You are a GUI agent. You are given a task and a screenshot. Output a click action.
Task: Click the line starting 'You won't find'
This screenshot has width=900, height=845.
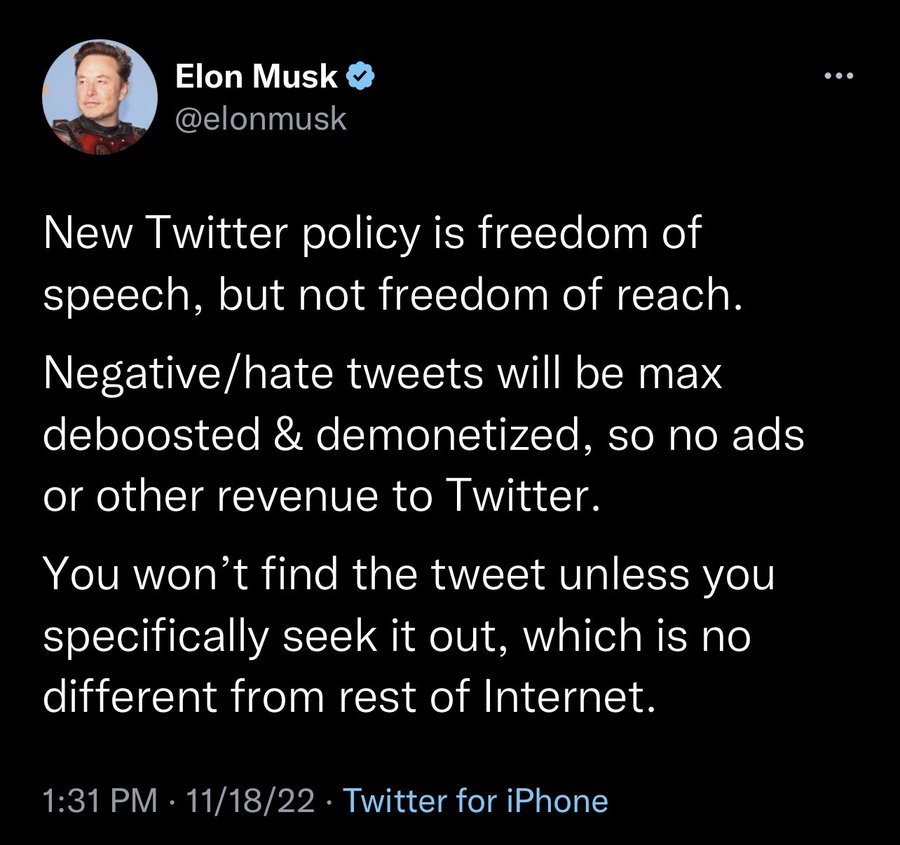point(409,576)
